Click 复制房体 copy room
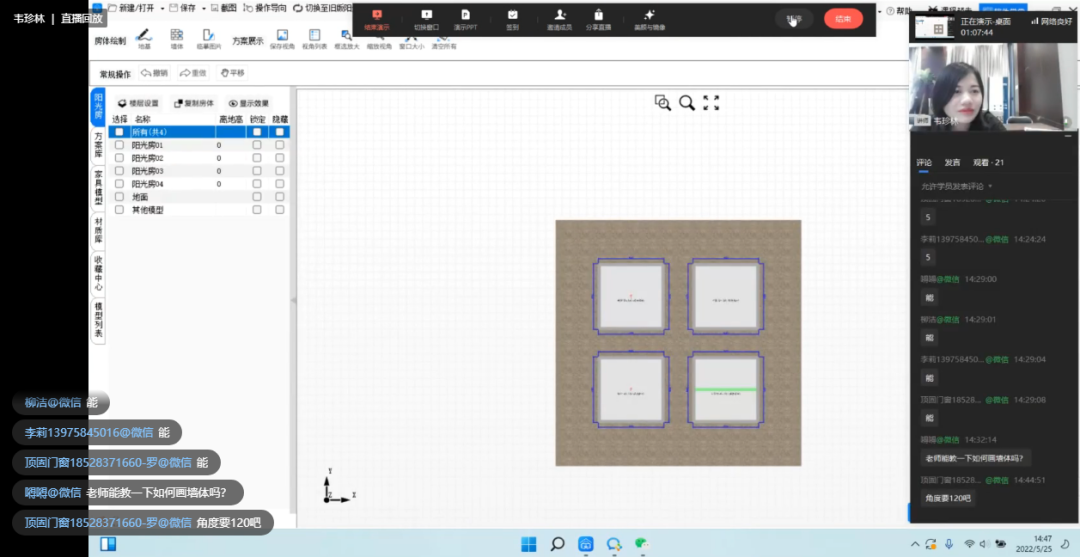The width and height of the screenshot is (1080, 557). tap(194, 103)
